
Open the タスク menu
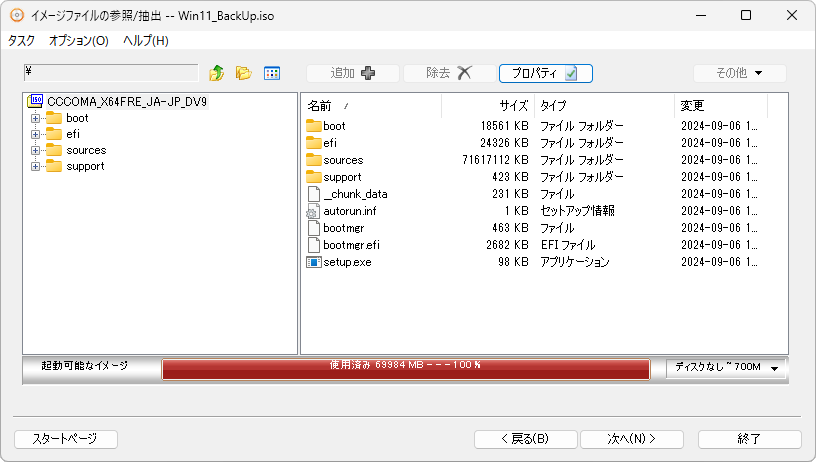[x=21, y=41]
